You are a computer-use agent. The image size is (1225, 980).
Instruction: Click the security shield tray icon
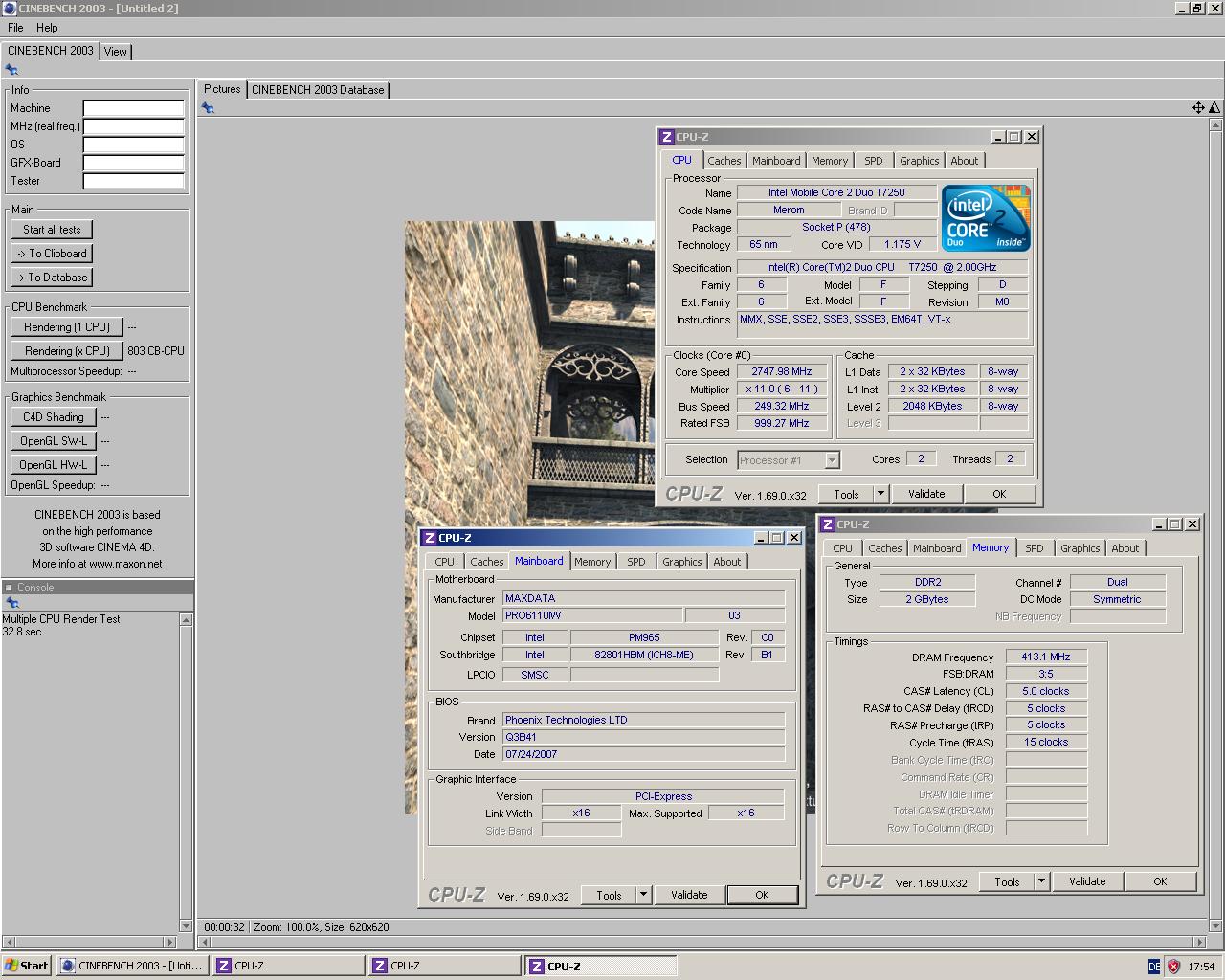[x=1173, y=967]
